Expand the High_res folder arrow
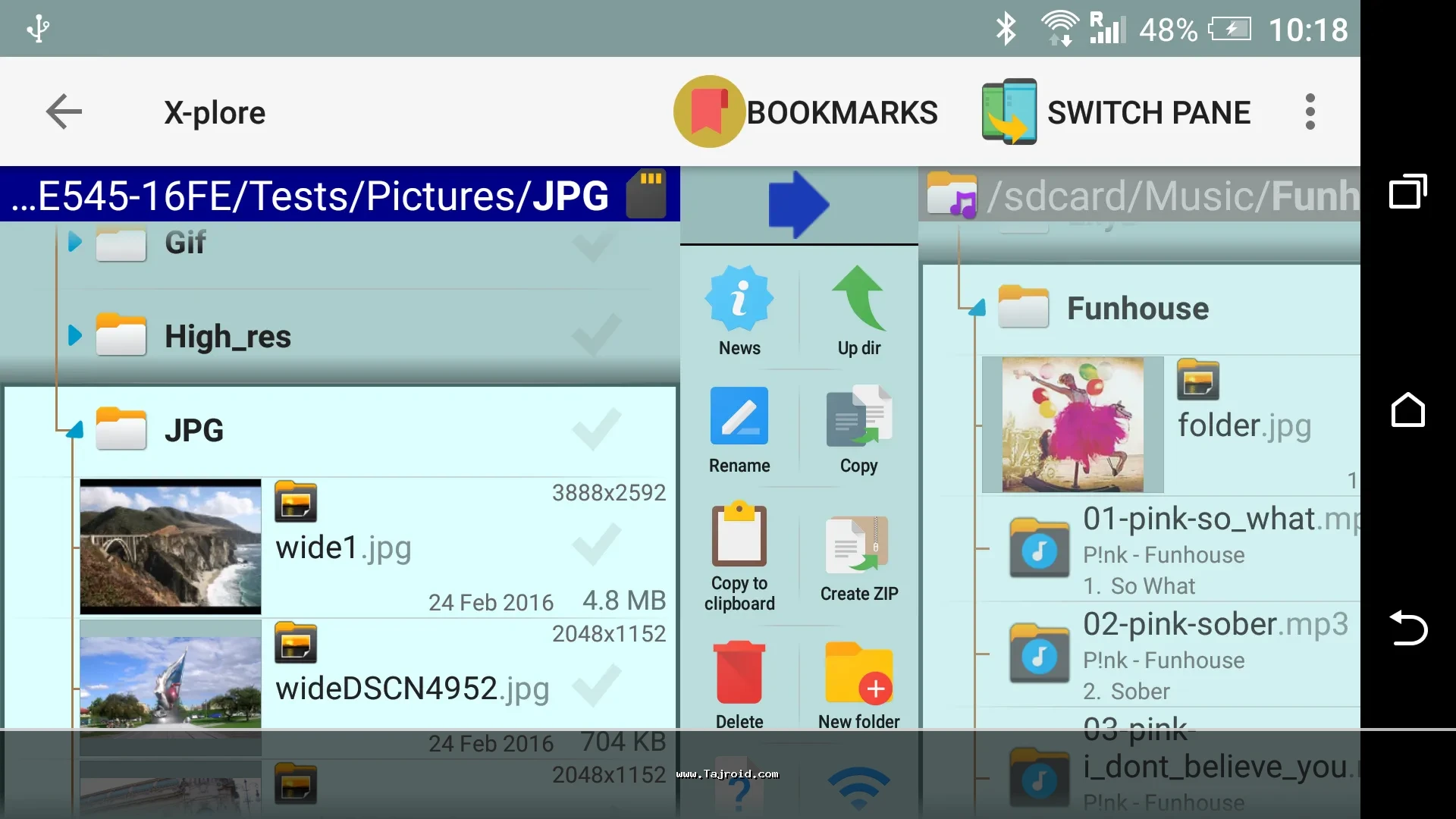The image size is (1456, 819). pos(74,335)
